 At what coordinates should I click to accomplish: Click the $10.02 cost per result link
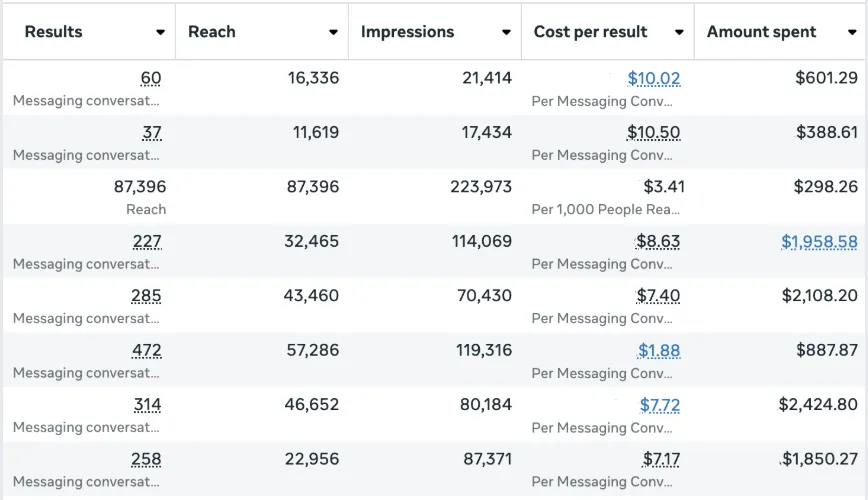[x=654, y=78]
